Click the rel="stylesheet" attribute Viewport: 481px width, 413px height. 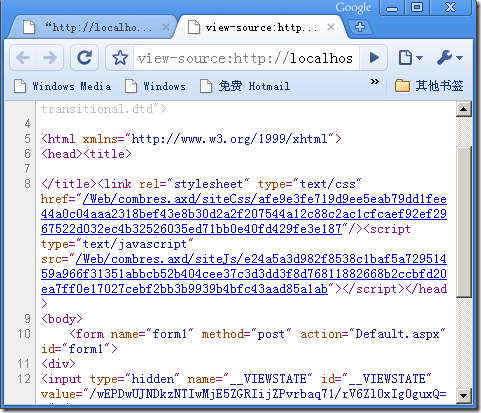(x=194, y=184)
